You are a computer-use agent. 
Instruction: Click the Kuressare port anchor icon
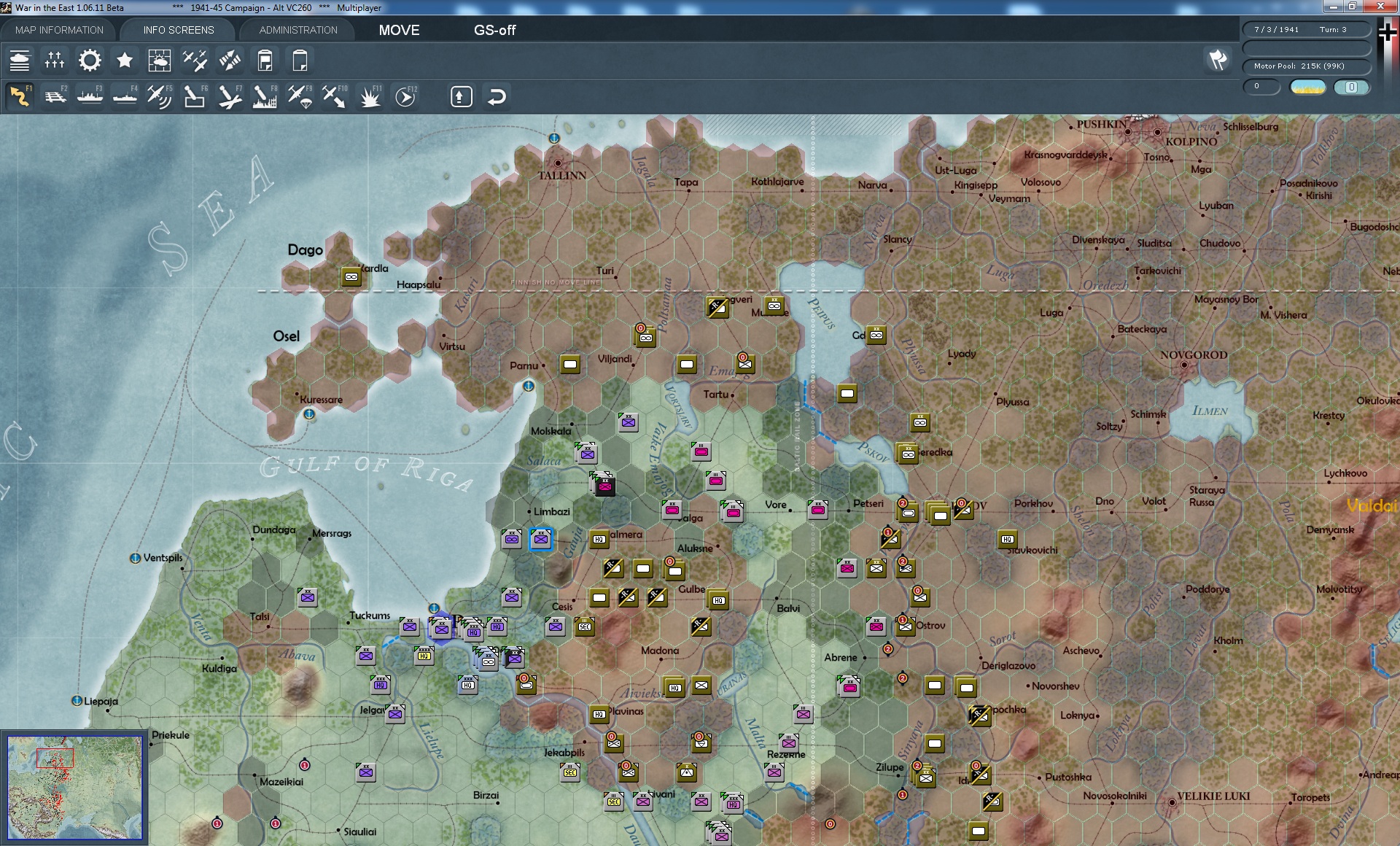(x=309, y=414)
